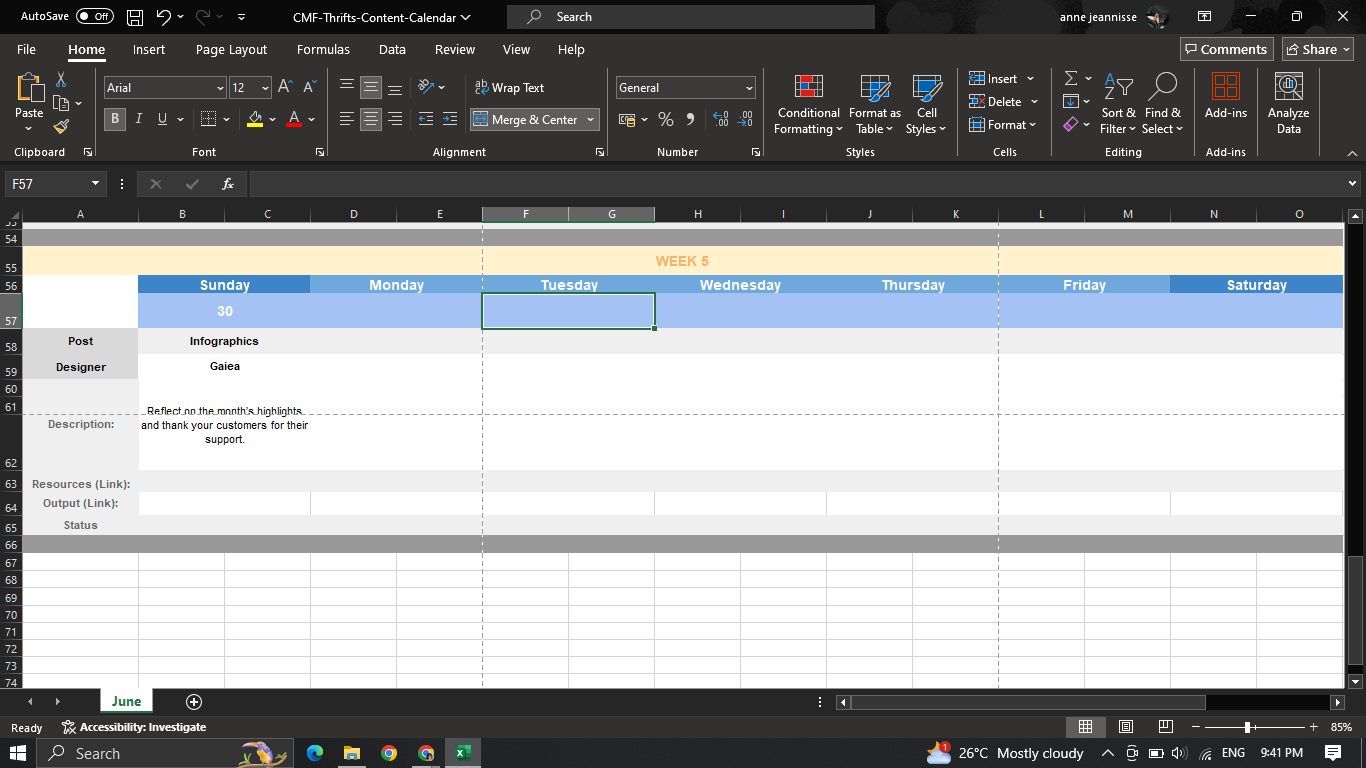Click the Cut scissors icon

point(61,79)
